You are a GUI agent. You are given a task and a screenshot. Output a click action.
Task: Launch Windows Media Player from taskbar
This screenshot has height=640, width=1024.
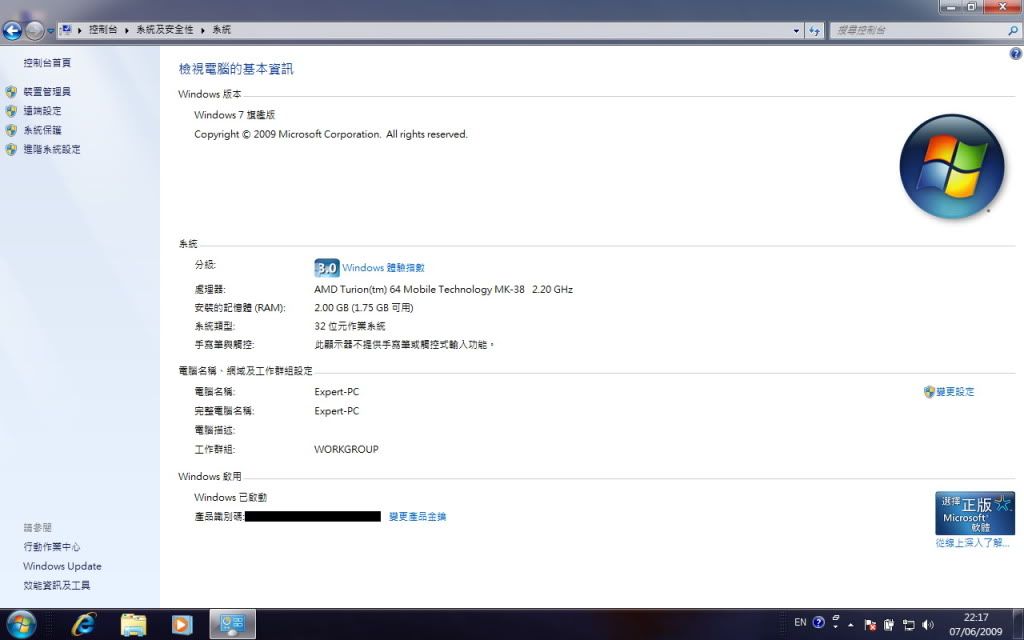[x=182, y=625]
